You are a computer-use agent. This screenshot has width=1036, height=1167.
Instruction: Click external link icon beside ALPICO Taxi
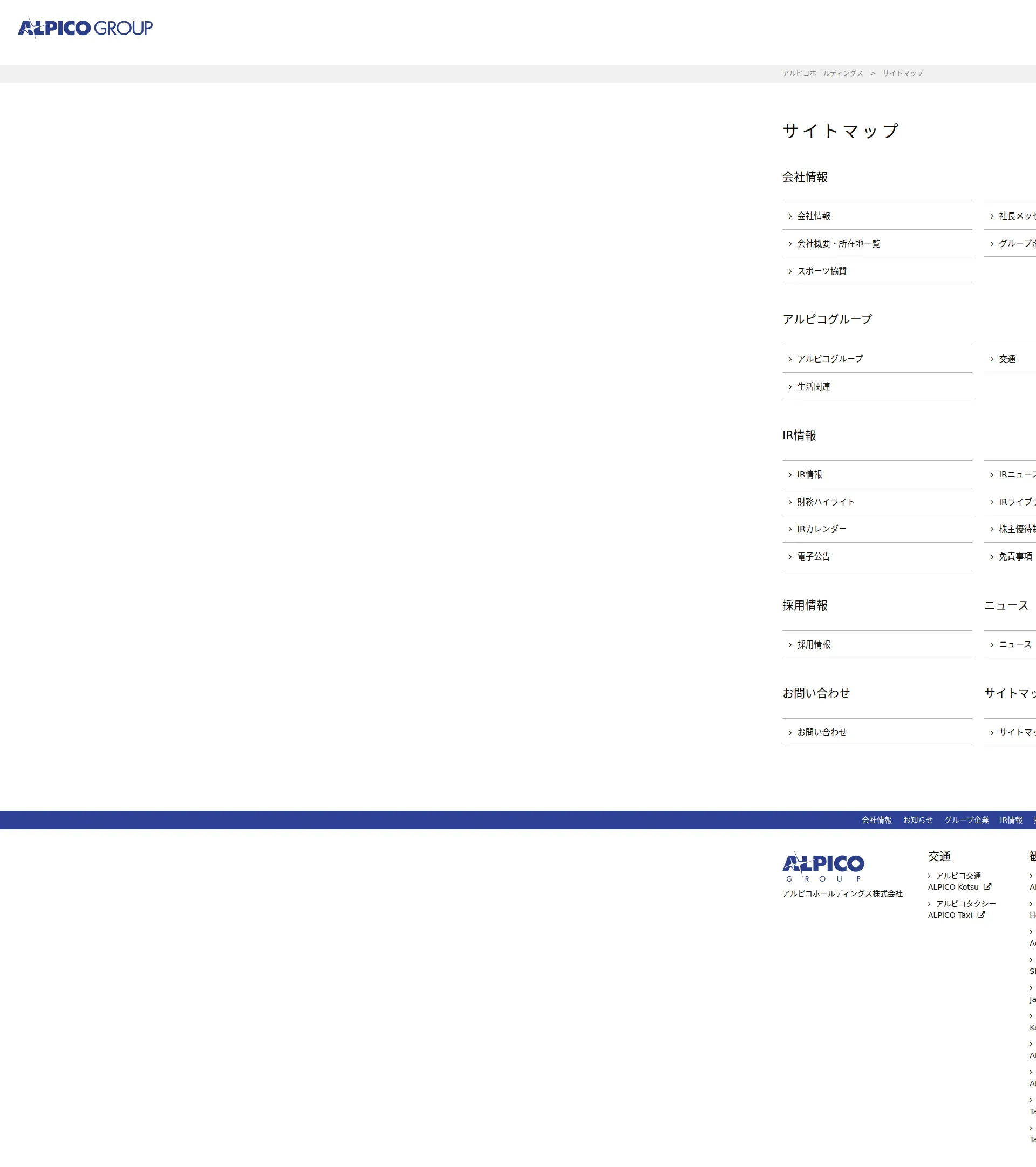tap(981, 915)
